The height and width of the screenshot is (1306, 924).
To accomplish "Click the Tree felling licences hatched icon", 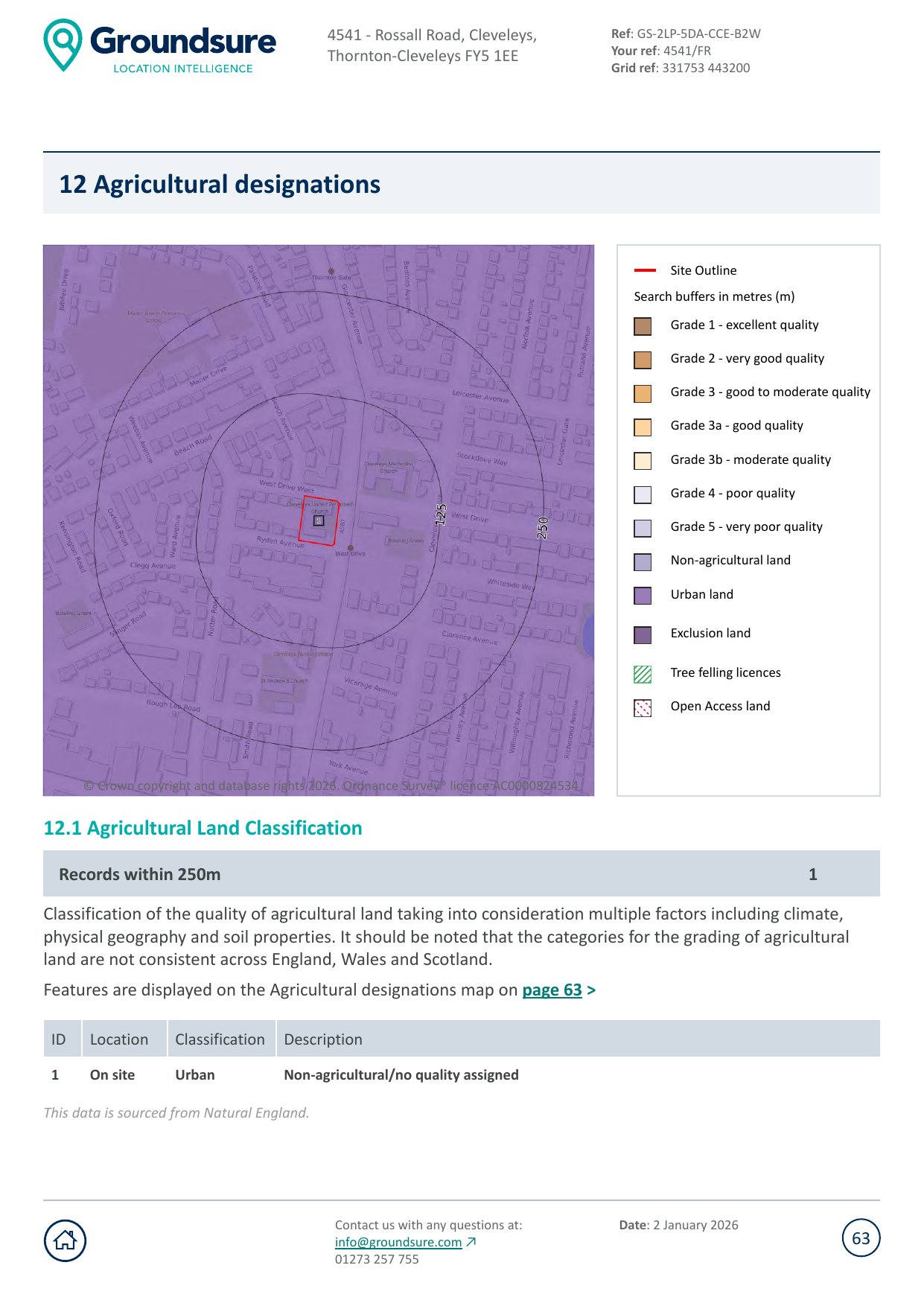I will coord(642,674).
